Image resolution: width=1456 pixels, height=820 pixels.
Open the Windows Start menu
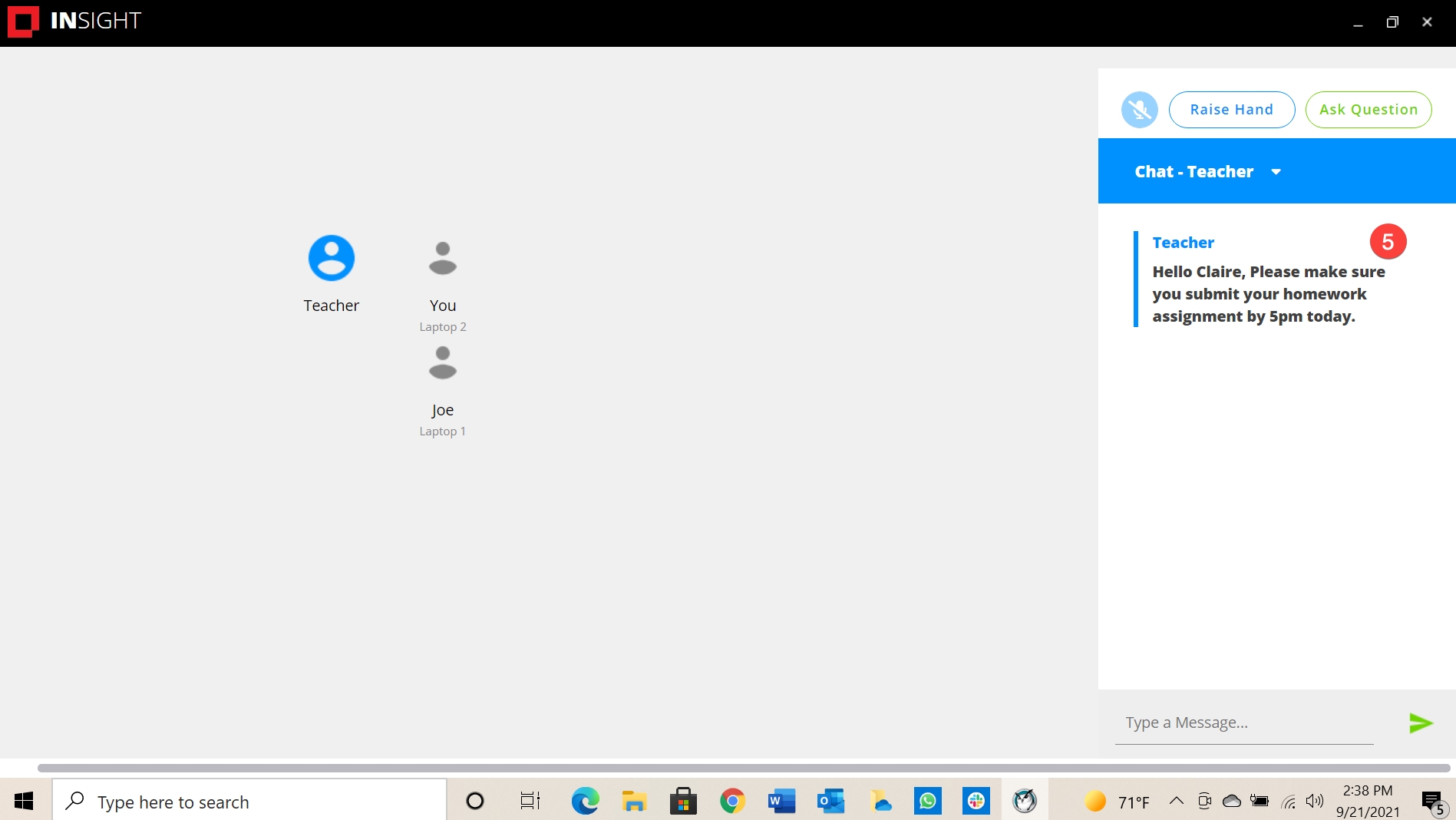tap(24, 802)
